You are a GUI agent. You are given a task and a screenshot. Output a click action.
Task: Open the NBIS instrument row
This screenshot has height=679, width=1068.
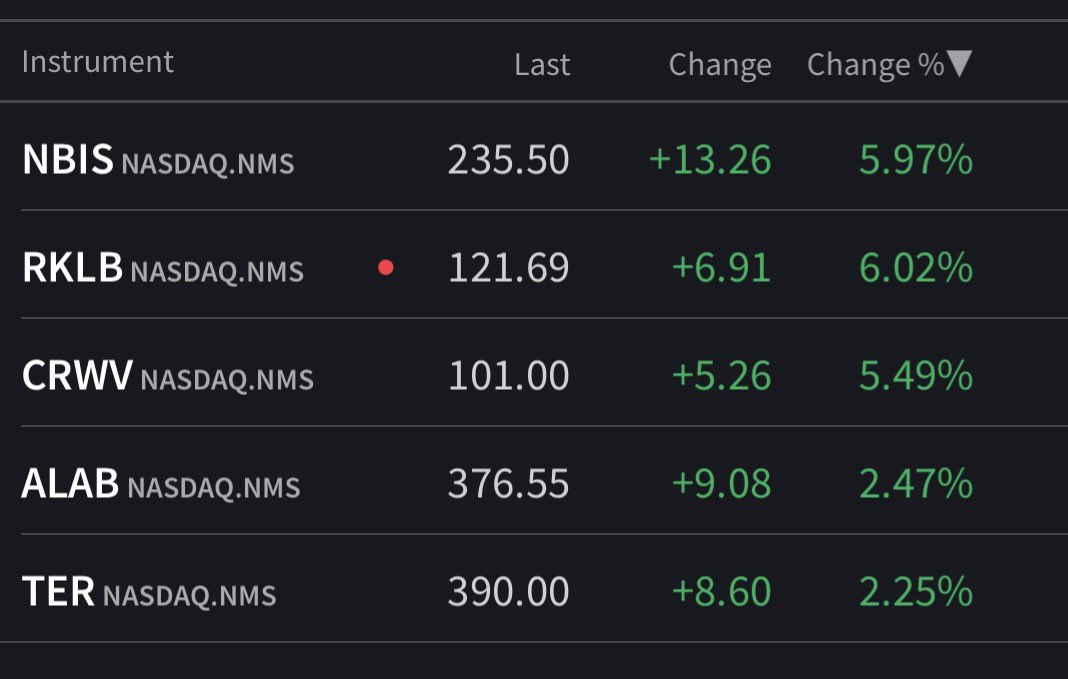[534, 157]
